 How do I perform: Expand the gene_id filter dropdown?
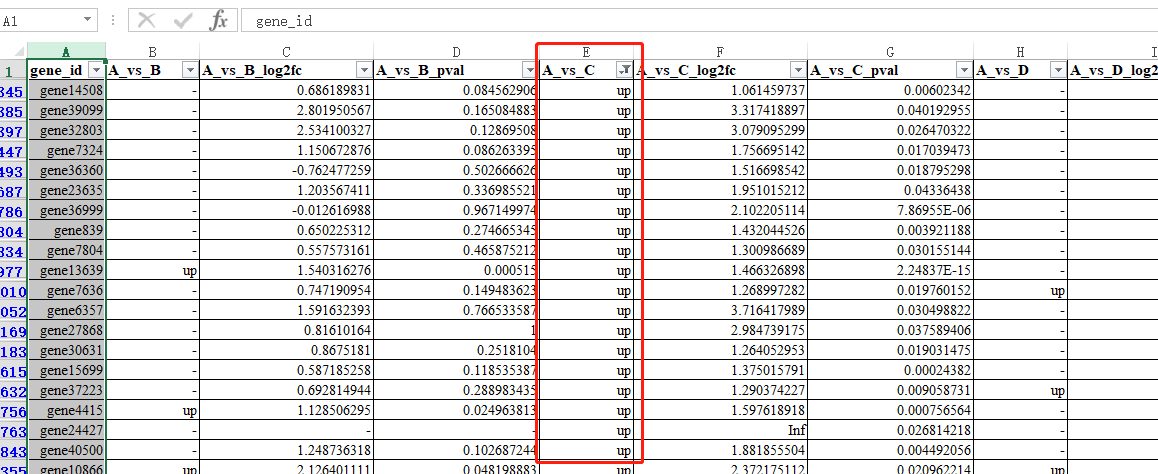96,70
